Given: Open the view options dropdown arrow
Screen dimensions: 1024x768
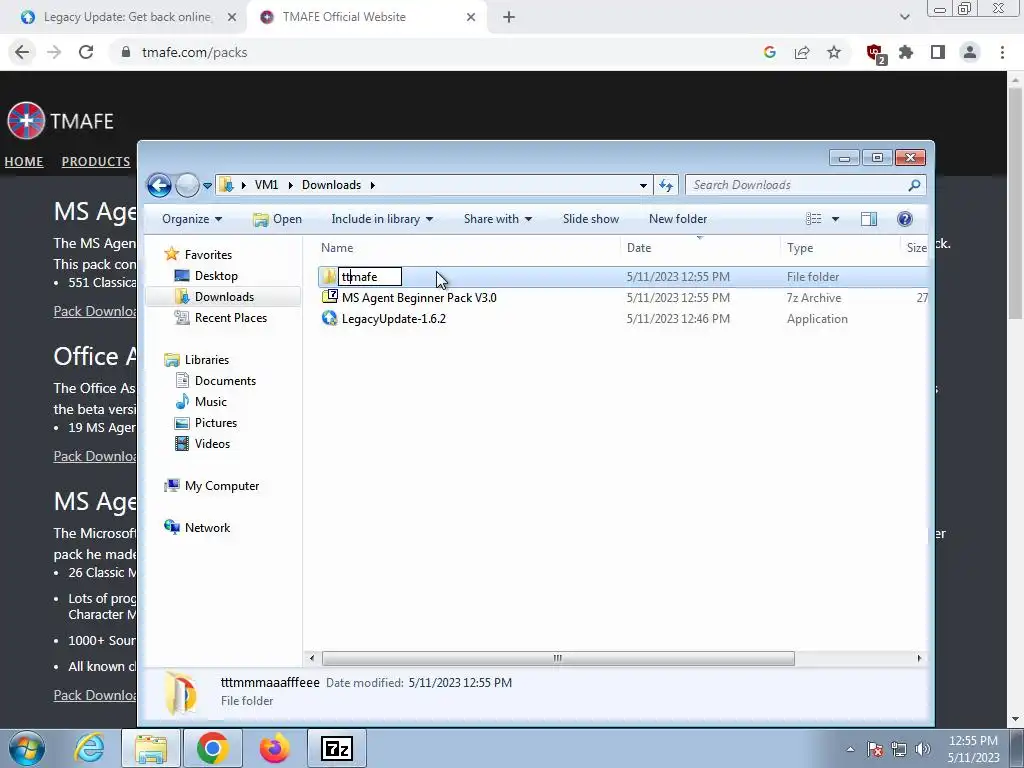Looking at the screenshot, I should (x=835, y=219).
